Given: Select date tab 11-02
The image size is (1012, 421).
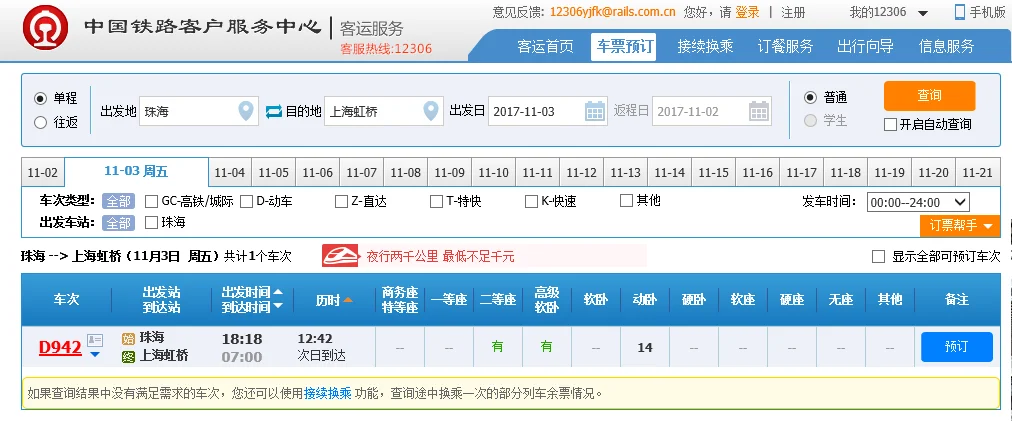Looking at the screenshot, I should tap(43, 173).
